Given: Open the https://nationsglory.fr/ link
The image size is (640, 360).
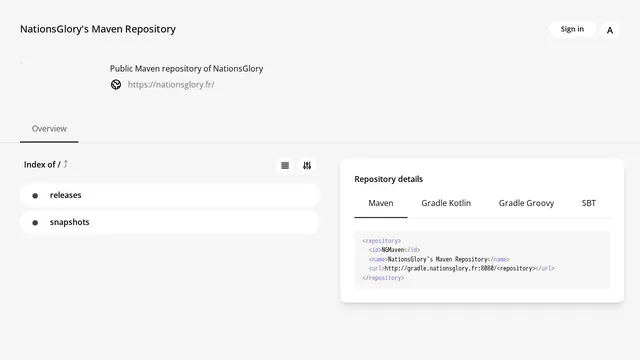Looking at the screenshot, I should coord(171,84).
